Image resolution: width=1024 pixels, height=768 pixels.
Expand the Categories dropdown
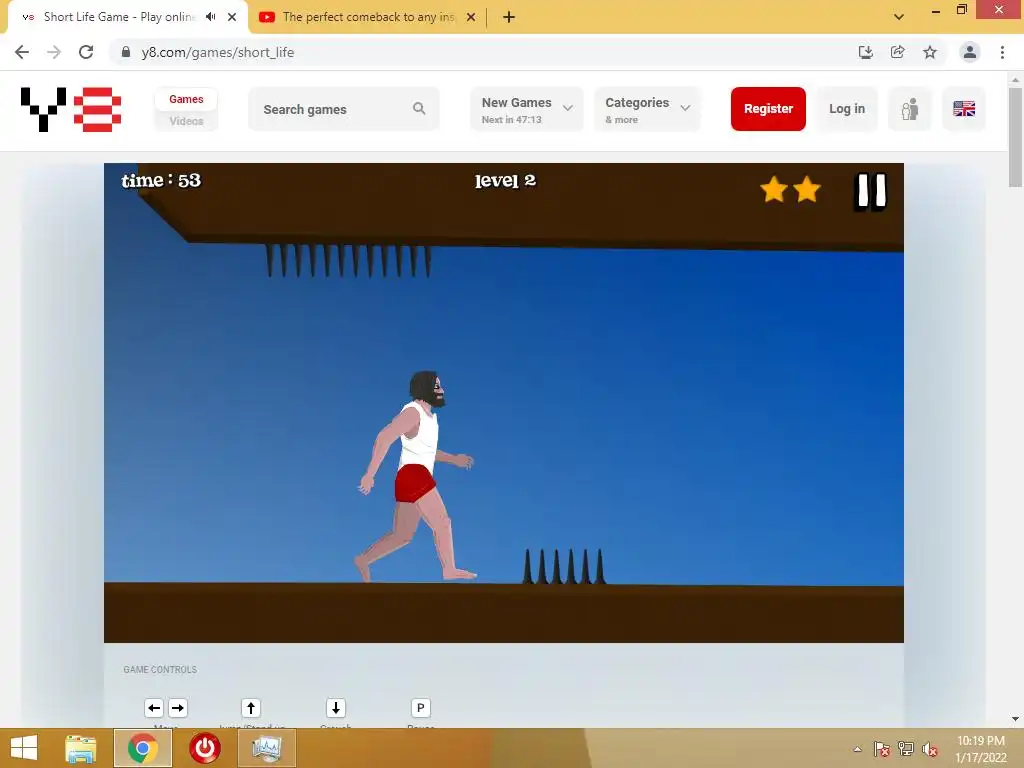tap(647, 109)
